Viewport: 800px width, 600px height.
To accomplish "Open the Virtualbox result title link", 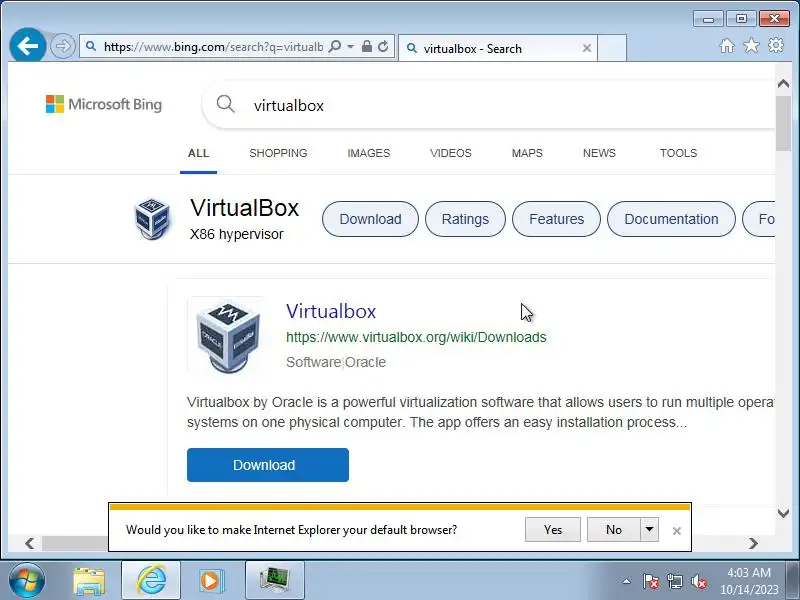I will [x=331, y=311].
